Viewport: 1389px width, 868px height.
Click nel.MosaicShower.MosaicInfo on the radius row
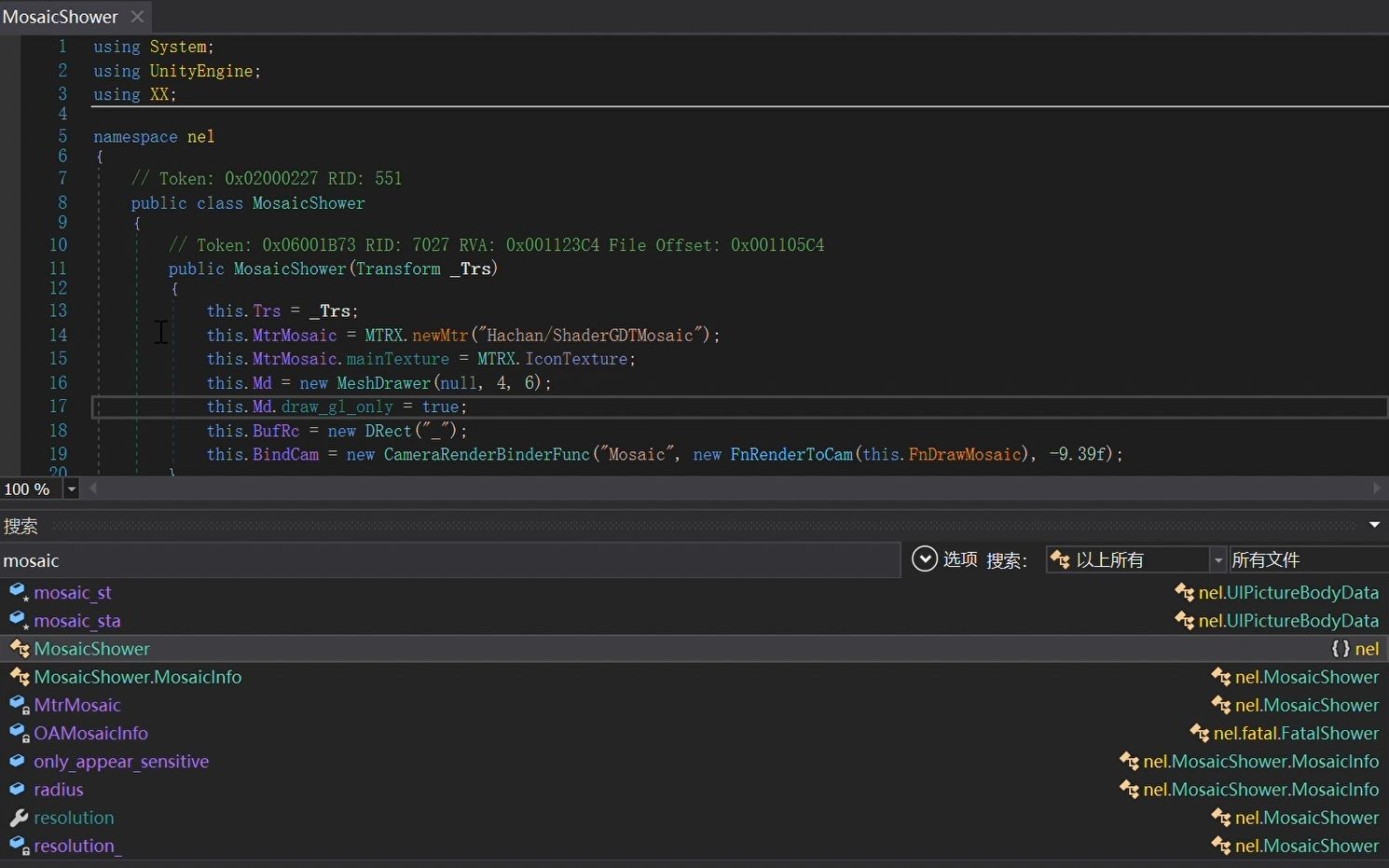pos(1261,790)
